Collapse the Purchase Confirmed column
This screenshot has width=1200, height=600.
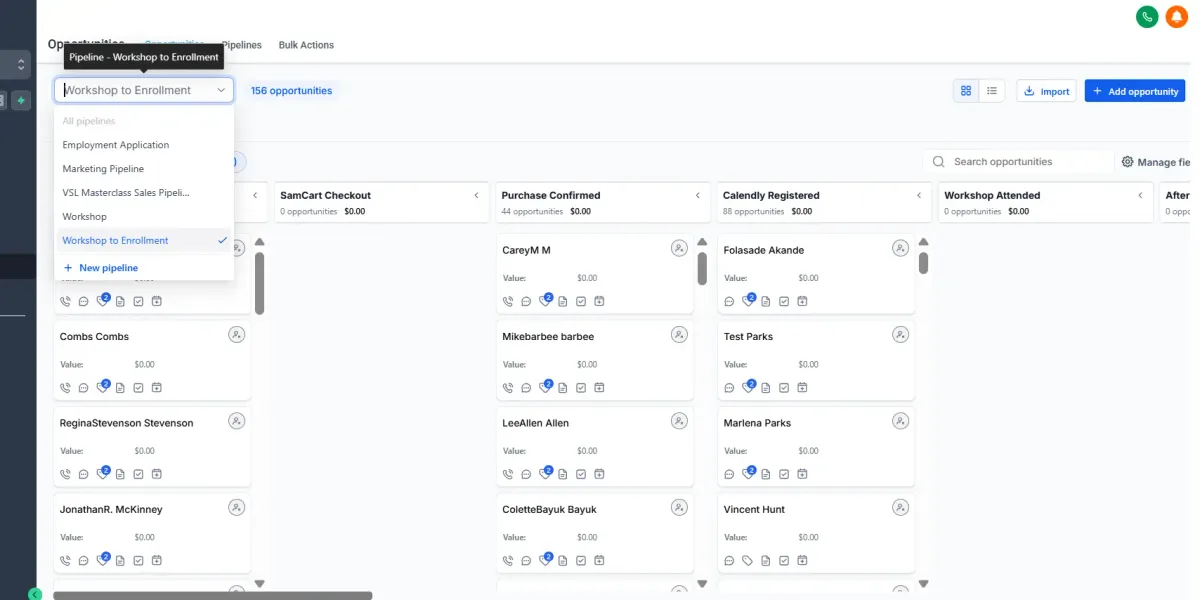(x=698, y=195)
